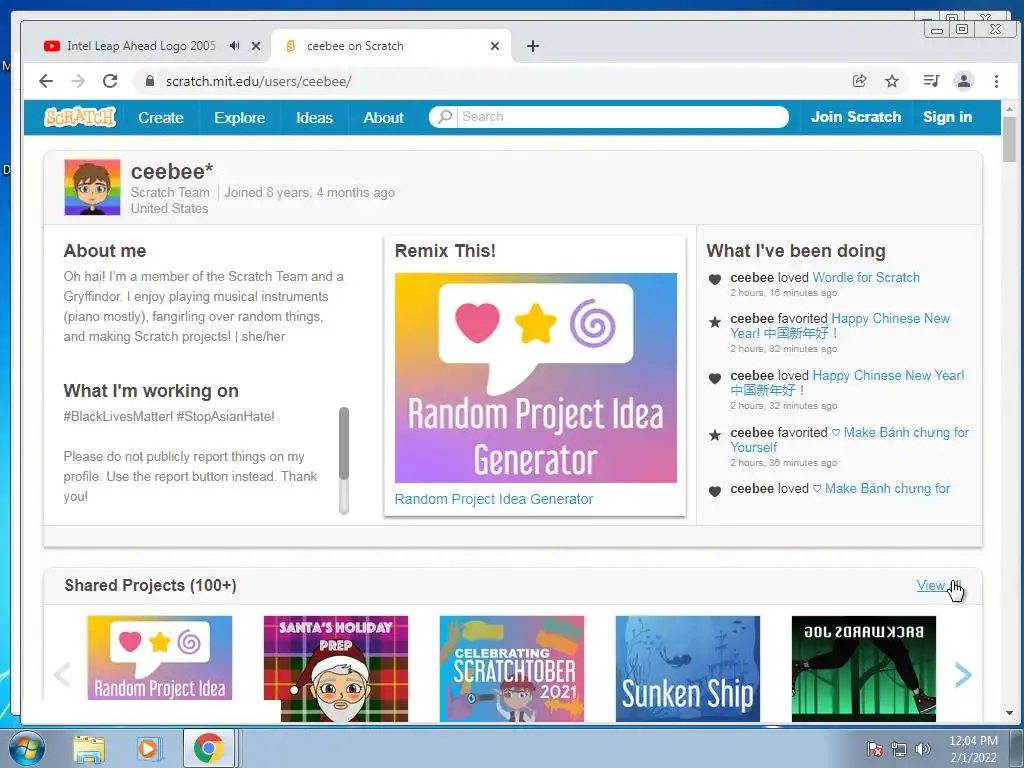This screenshot has width=1024, height=768.
Task: Open the Ideas page
Action: pos(314,118)
